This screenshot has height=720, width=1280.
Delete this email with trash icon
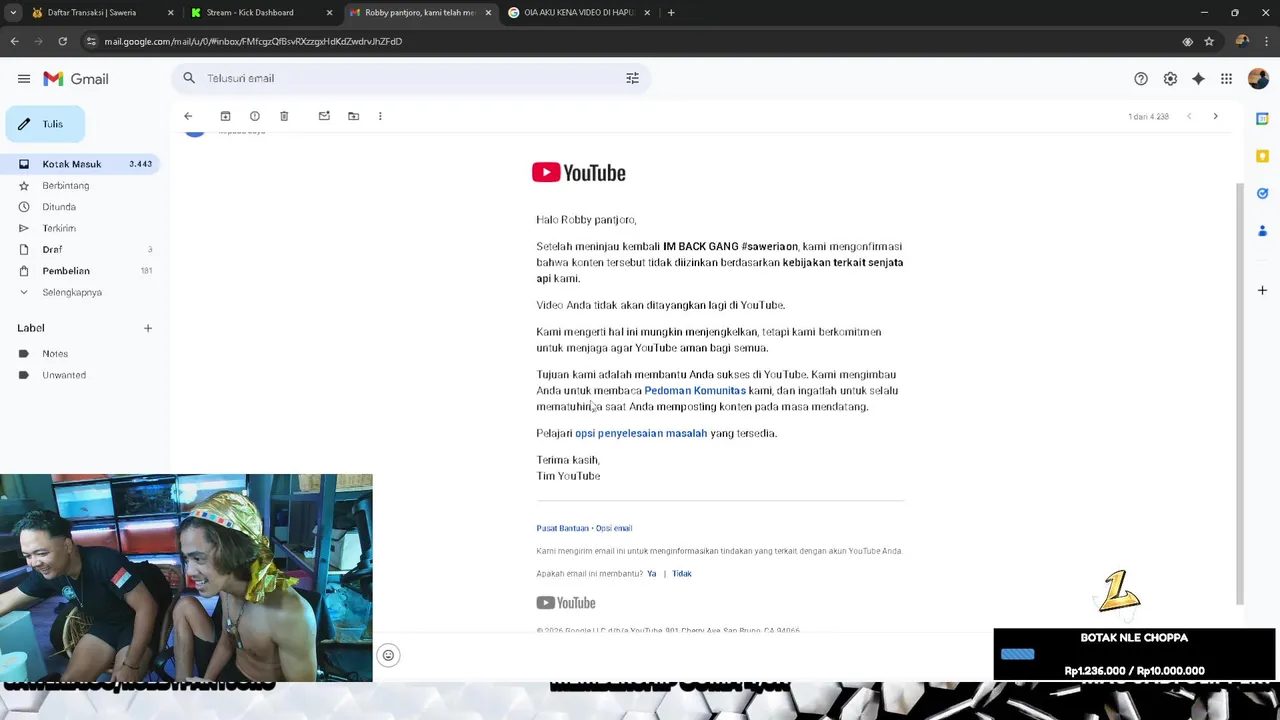click(284, 116)
